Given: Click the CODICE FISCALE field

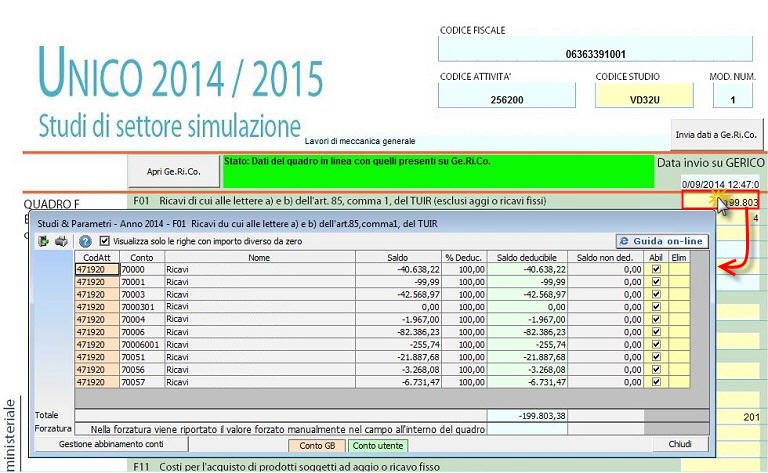Looking at the screenshot, I should tap(595, 49).
